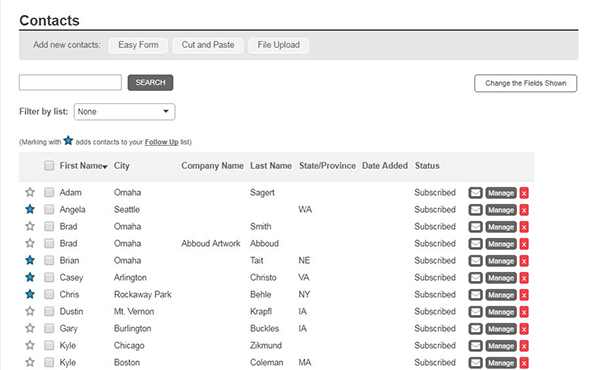Email Kyle Zikmund using envelope icon

(x=475, y=346)
